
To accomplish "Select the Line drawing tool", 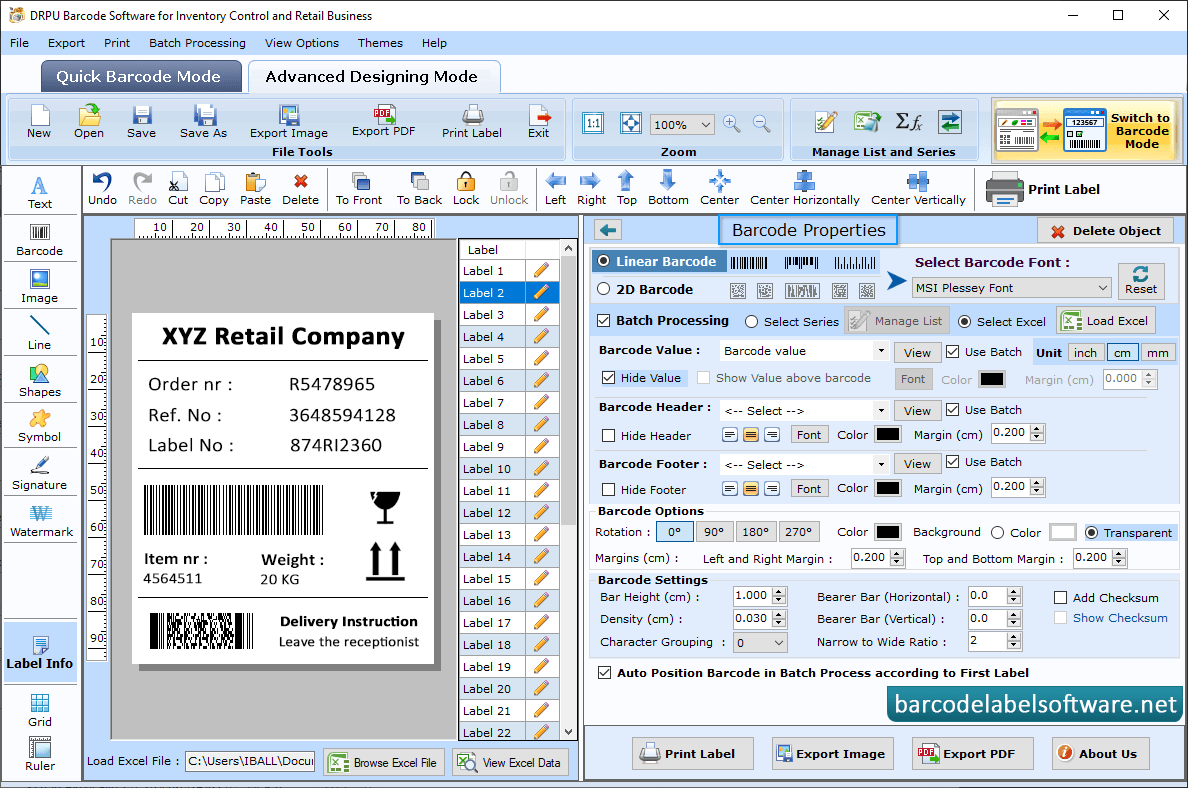I will point(39,334).
